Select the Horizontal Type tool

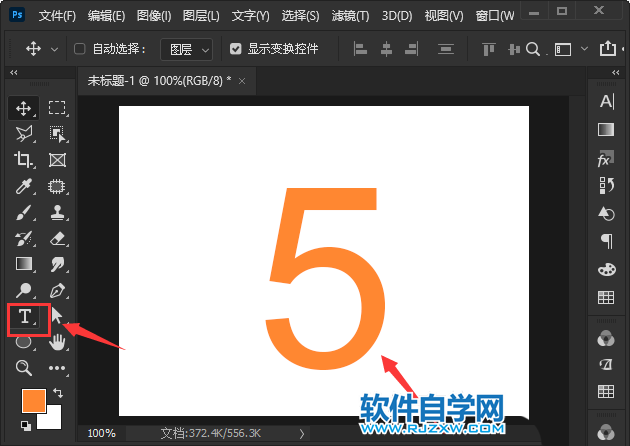(25, 317)
